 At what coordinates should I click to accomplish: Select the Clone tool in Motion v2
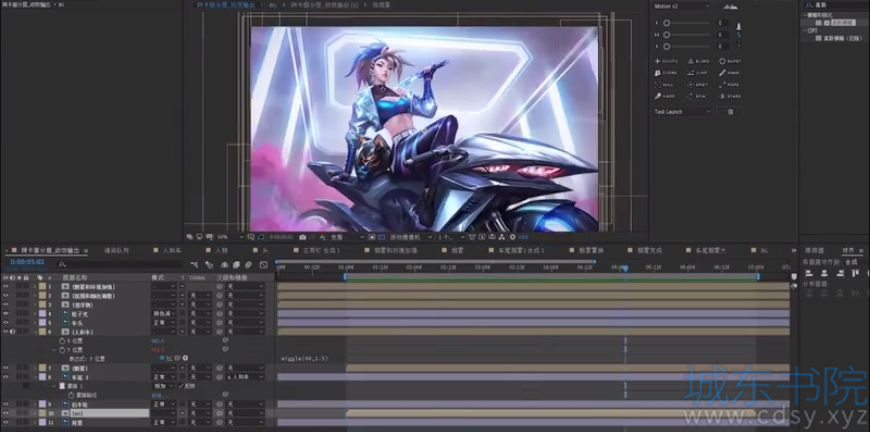pos(666,73)
